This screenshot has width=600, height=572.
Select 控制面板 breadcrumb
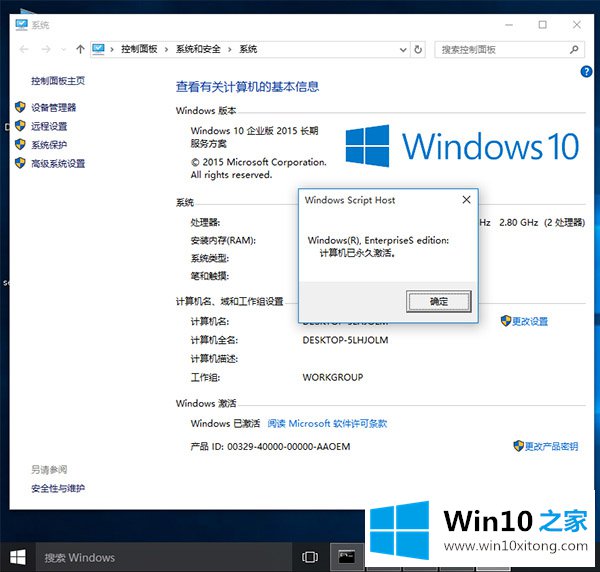139,49
